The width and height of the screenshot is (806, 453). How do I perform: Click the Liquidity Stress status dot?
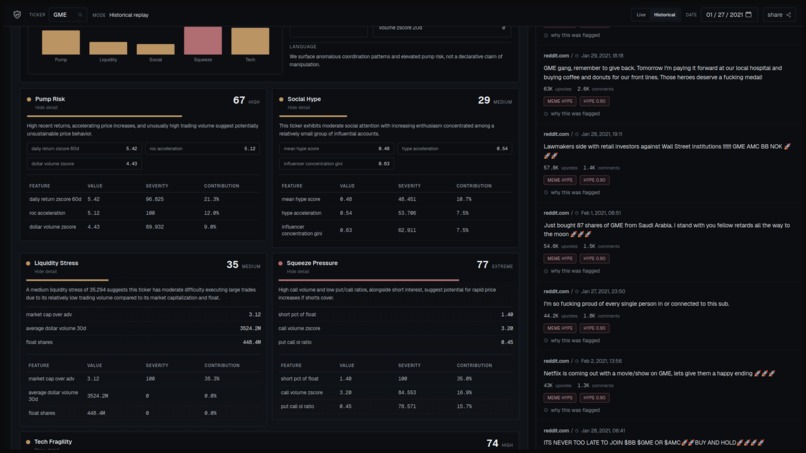(28, 263)
